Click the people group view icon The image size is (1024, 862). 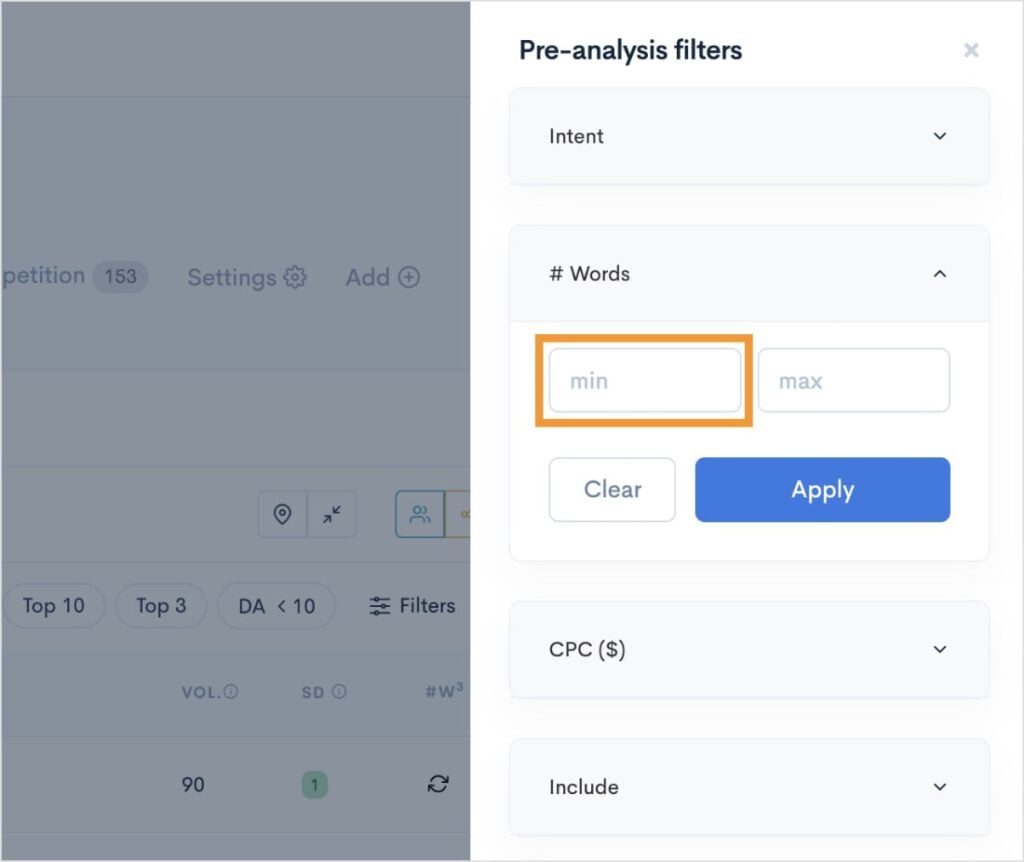[x=420, y=514]
